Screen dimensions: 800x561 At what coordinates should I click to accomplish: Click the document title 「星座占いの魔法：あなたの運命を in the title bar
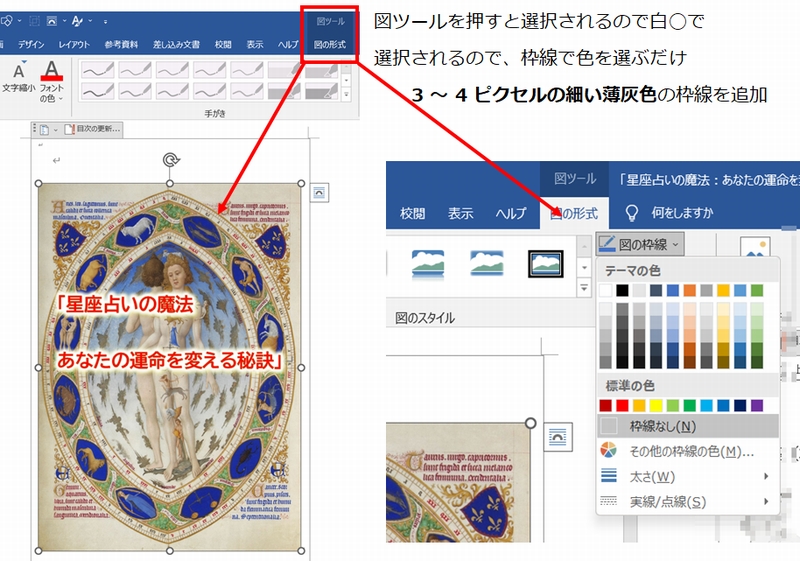click(708, 180)
